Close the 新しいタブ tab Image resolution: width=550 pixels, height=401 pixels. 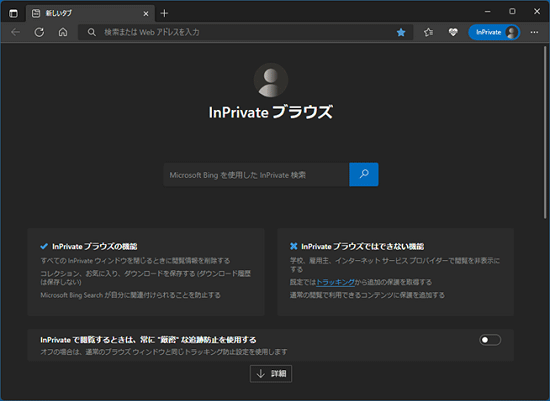(x=146, y=14)
